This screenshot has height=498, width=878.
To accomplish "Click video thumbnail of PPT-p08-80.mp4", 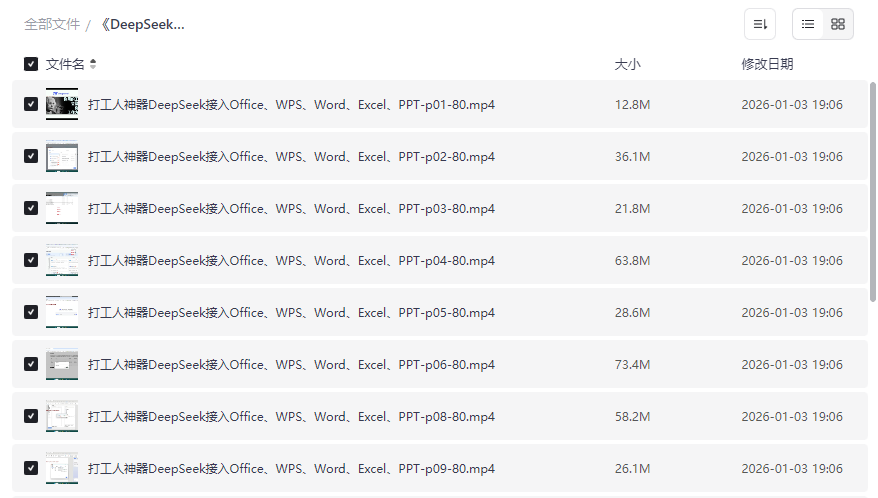I will 62,416.
